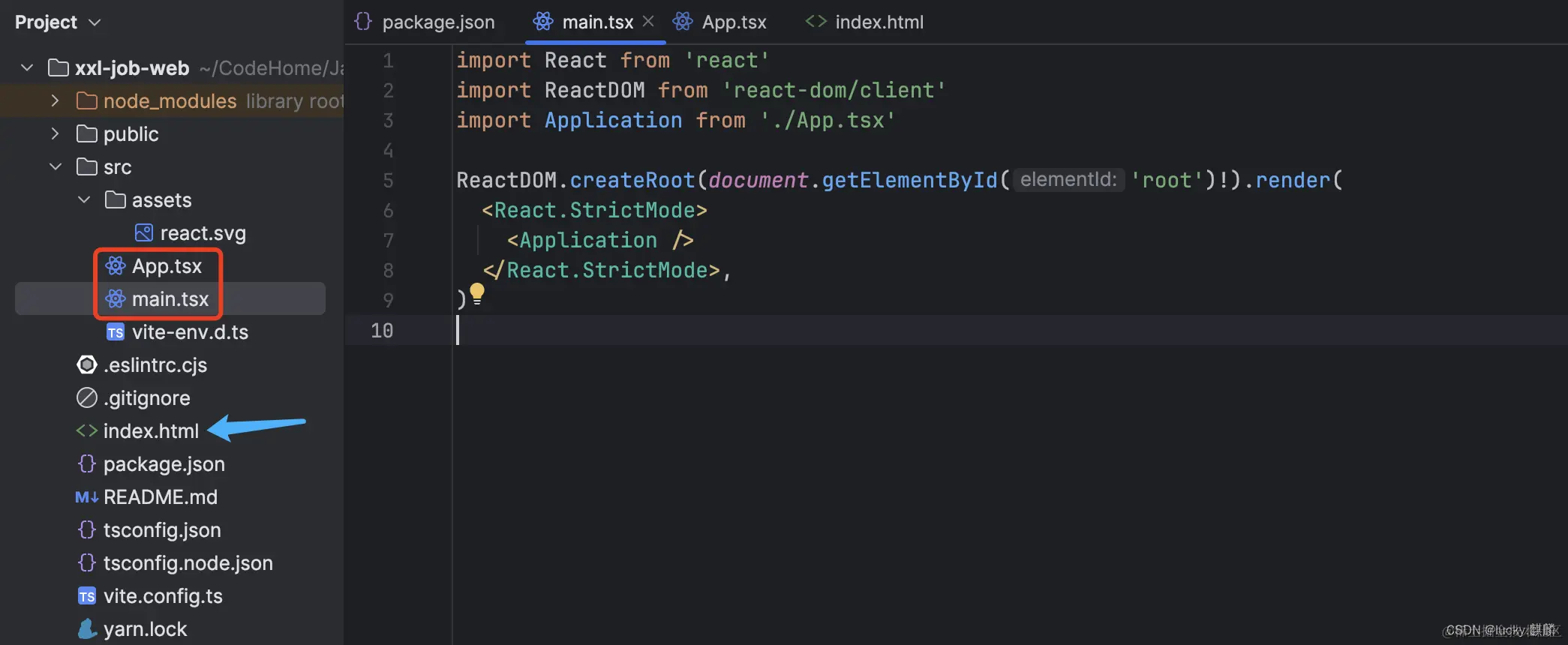
Task: Collapse the xxl-job-web root folder
Action: [x=27, y=68]
